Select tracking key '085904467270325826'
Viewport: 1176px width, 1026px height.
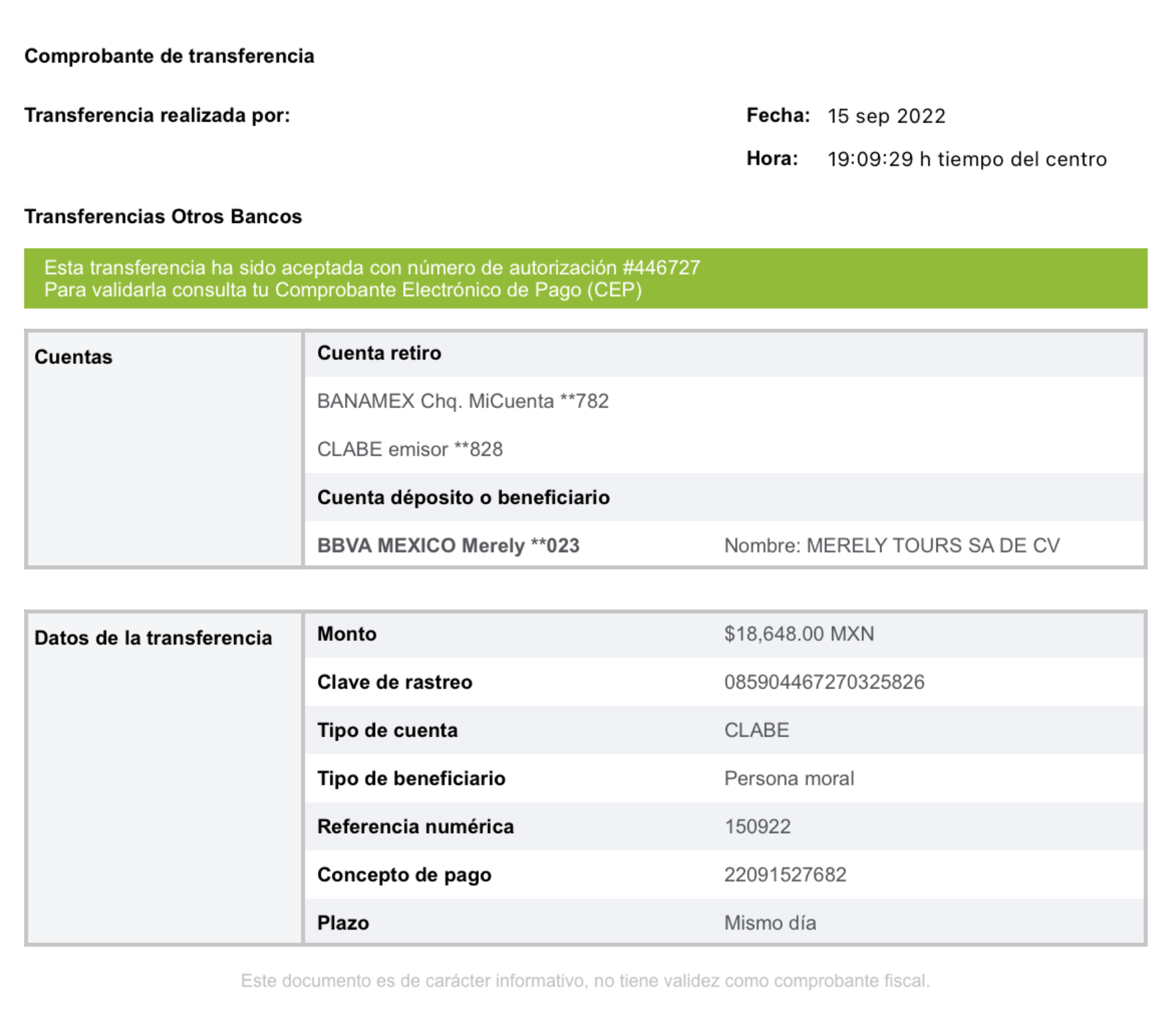824,682
